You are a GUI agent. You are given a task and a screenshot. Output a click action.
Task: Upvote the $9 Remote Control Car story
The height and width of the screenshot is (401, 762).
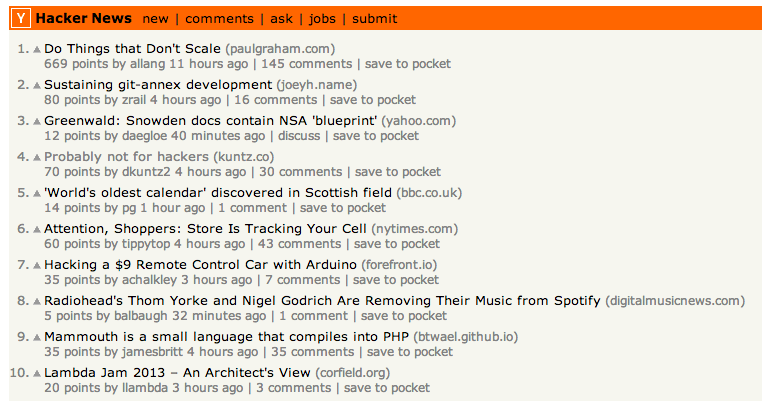[37, 265]
